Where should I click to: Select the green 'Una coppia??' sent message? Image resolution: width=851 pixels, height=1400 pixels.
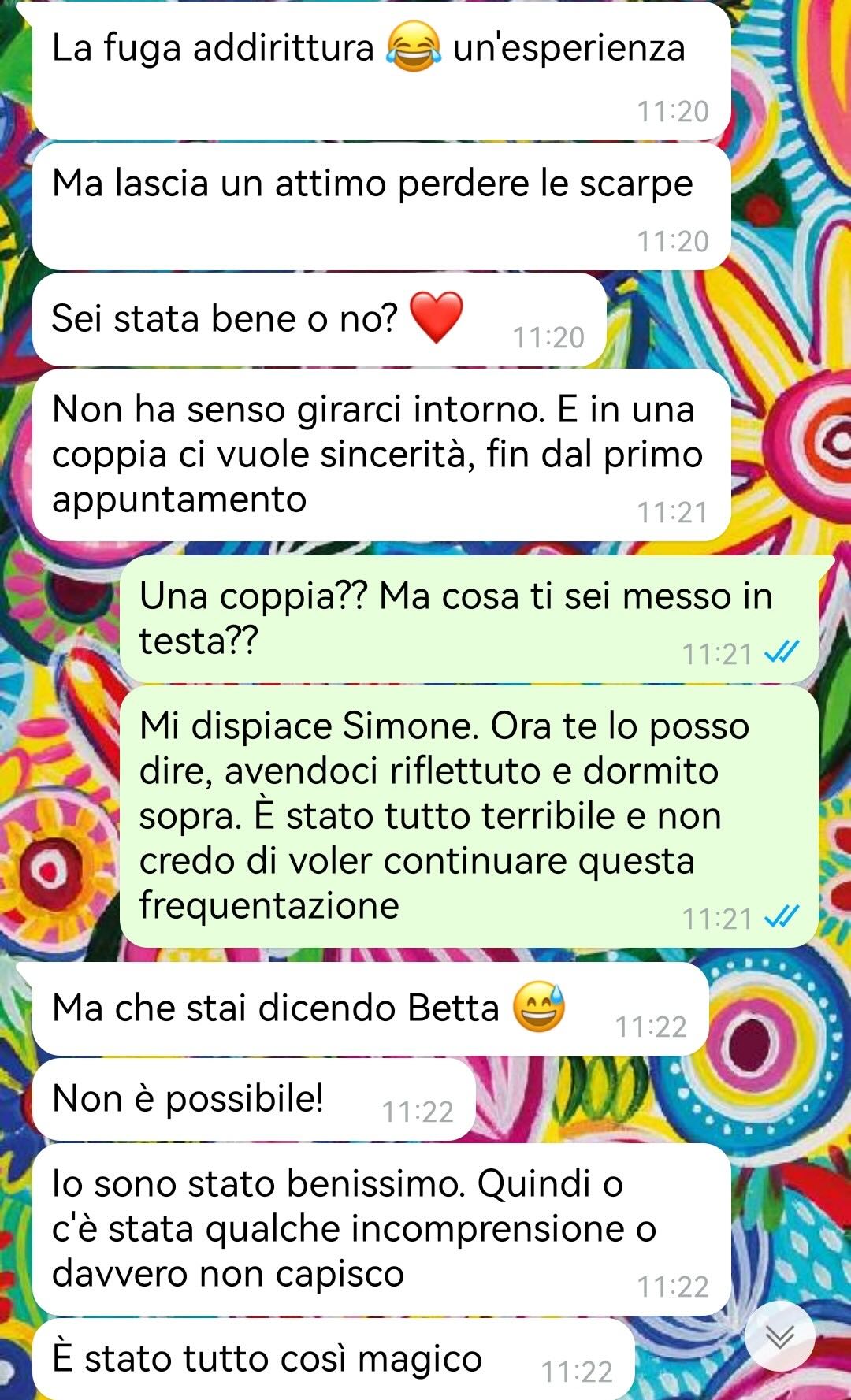469,619
